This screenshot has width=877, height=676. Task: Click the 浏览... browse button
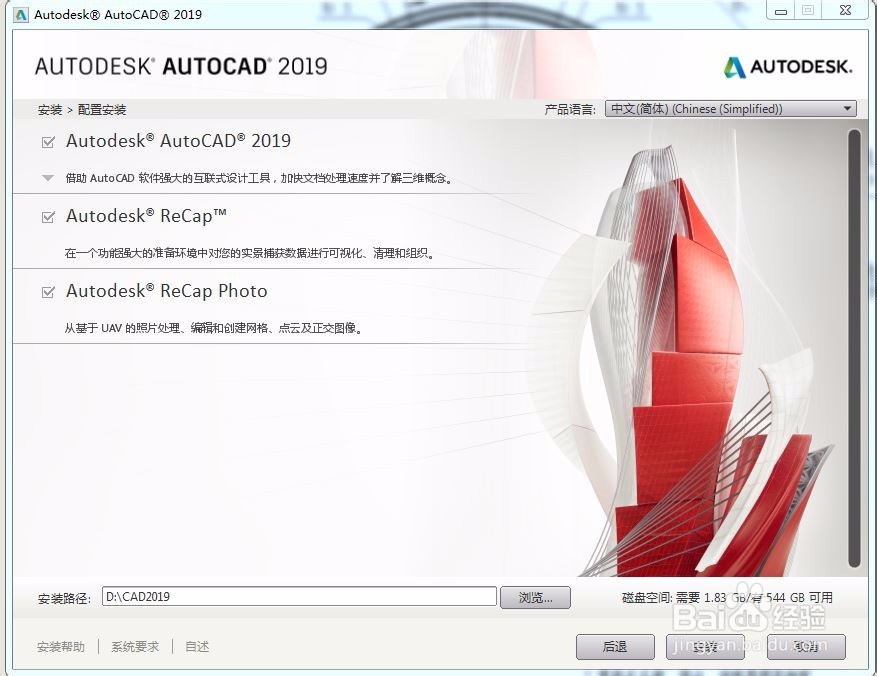(x=535, y=598)
